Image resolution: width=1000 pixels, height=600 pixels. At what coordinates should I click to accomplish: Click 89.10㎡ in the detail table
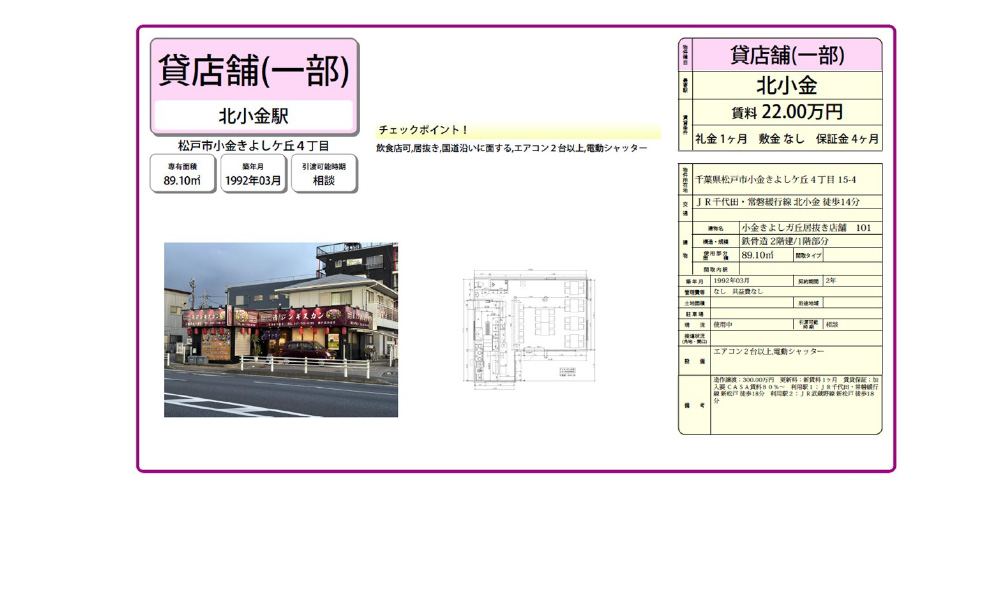(x=758, y=255)
